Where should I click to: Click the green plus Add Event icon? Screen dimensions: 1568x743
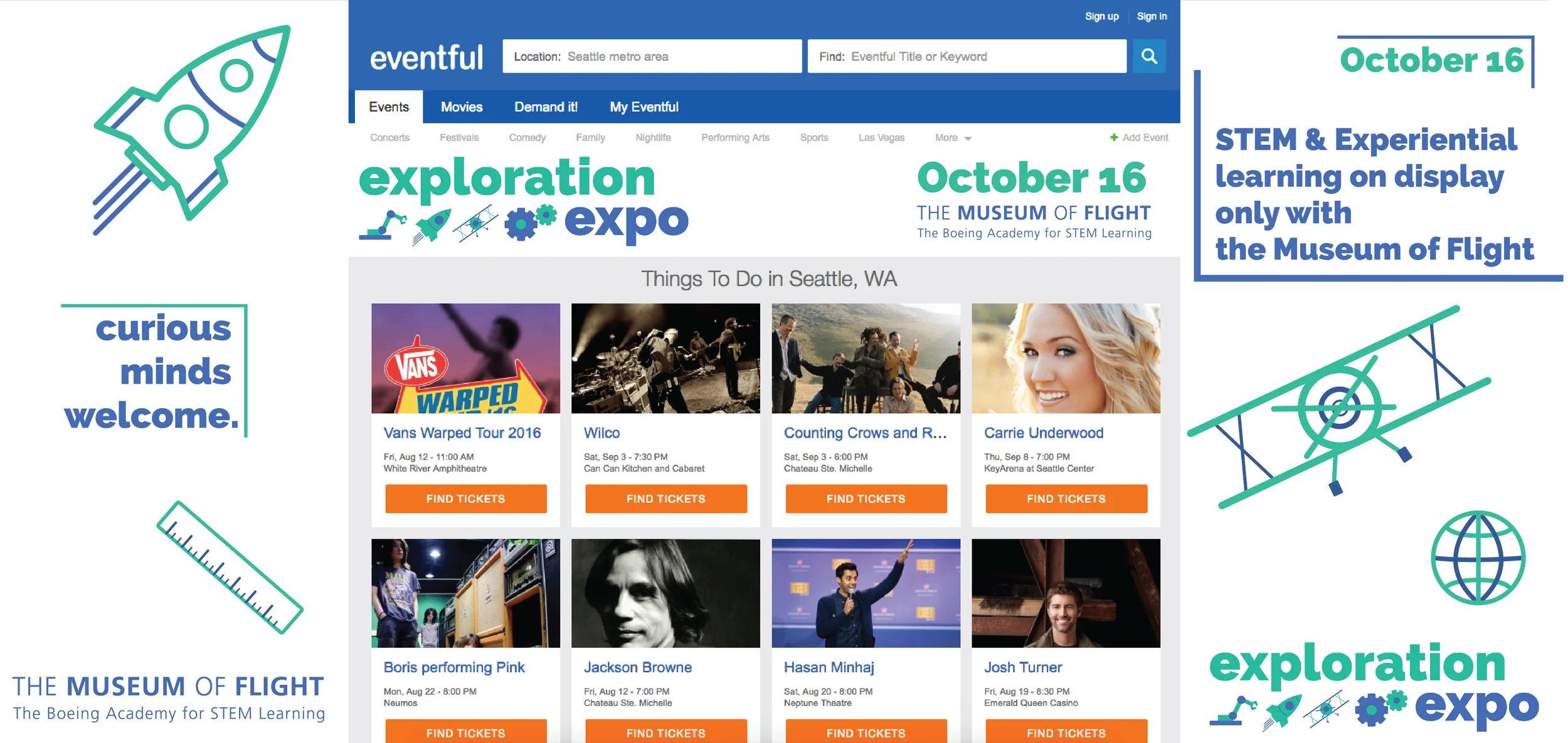tap(1113, 137)
